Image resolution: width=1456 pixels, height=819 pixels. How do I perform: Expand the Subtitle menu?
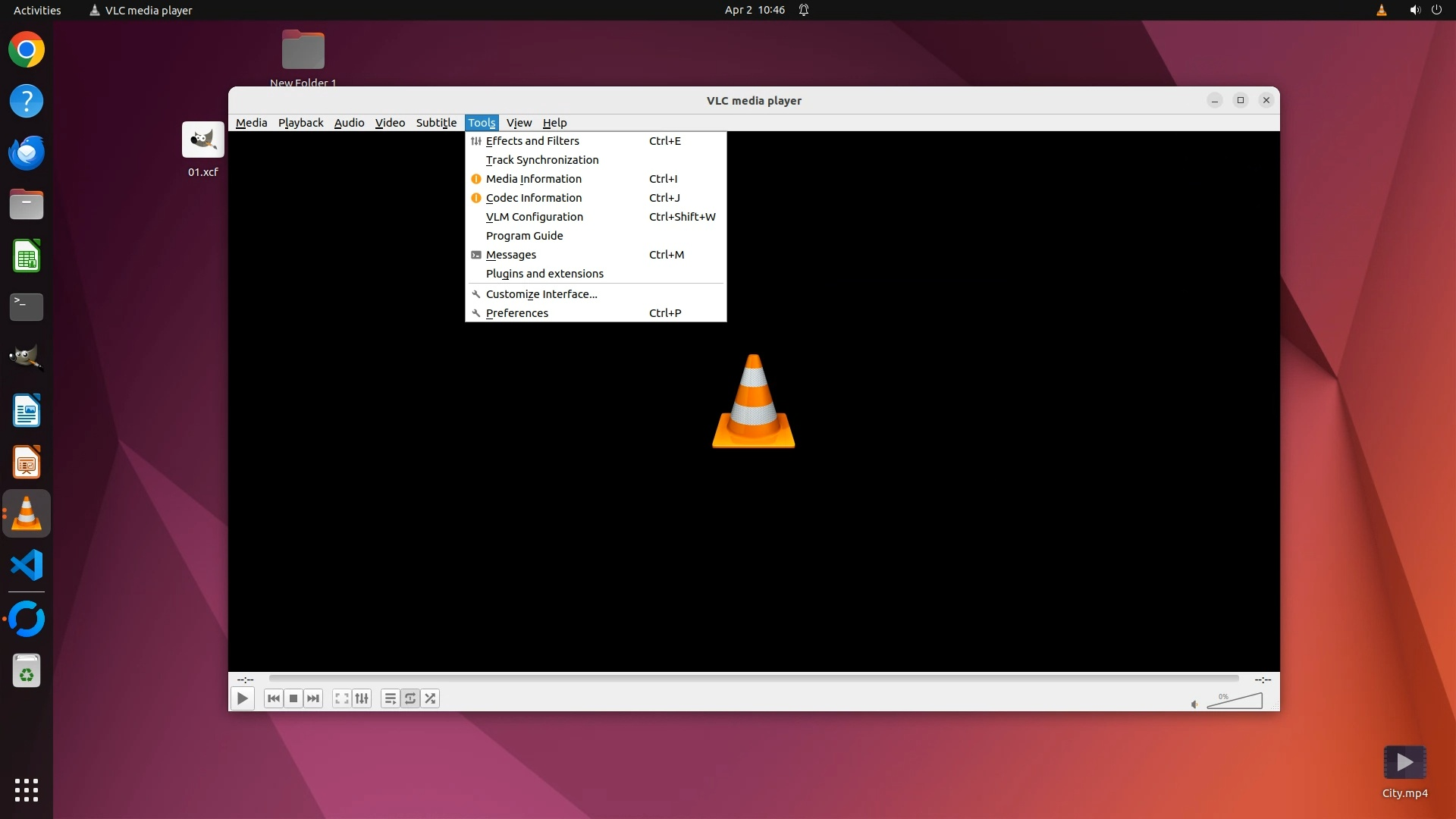point(436,123)
